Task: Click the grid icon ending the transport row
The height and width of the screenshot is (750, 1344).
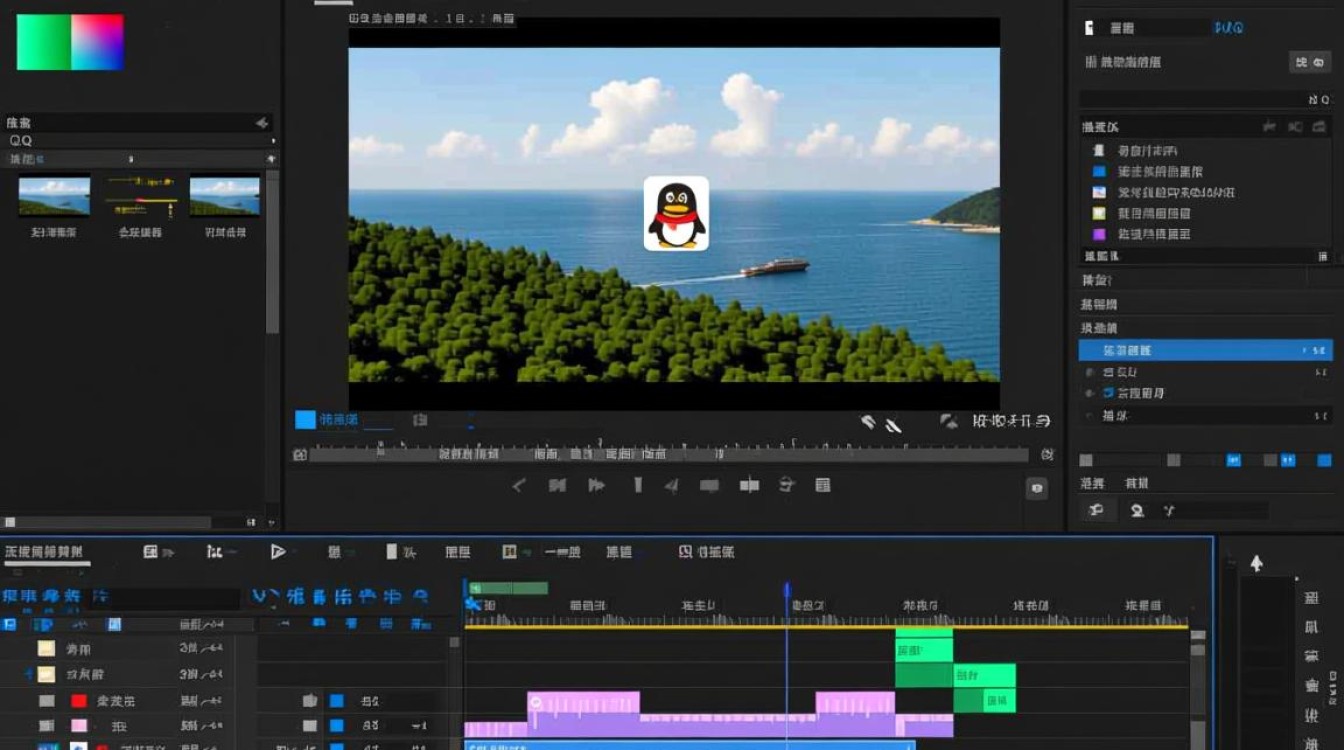Action: coord(823,486)
